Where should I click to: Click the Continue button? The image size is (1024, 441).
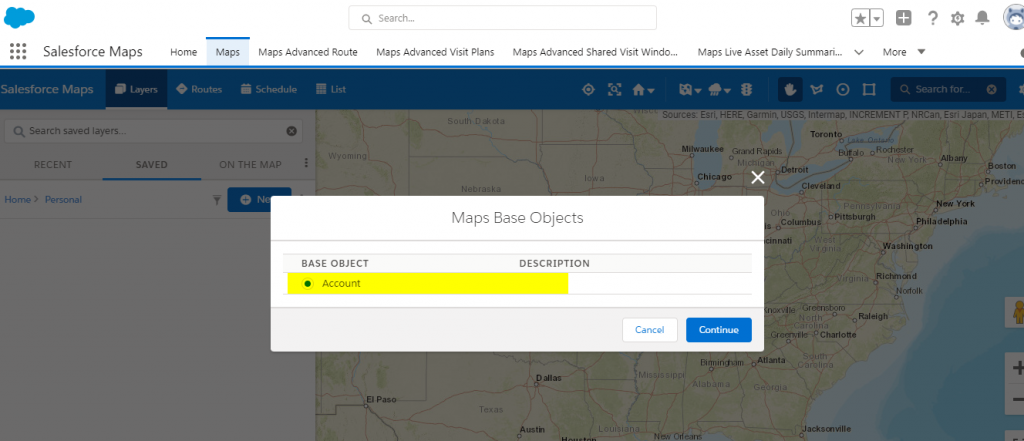click(718, 330)
